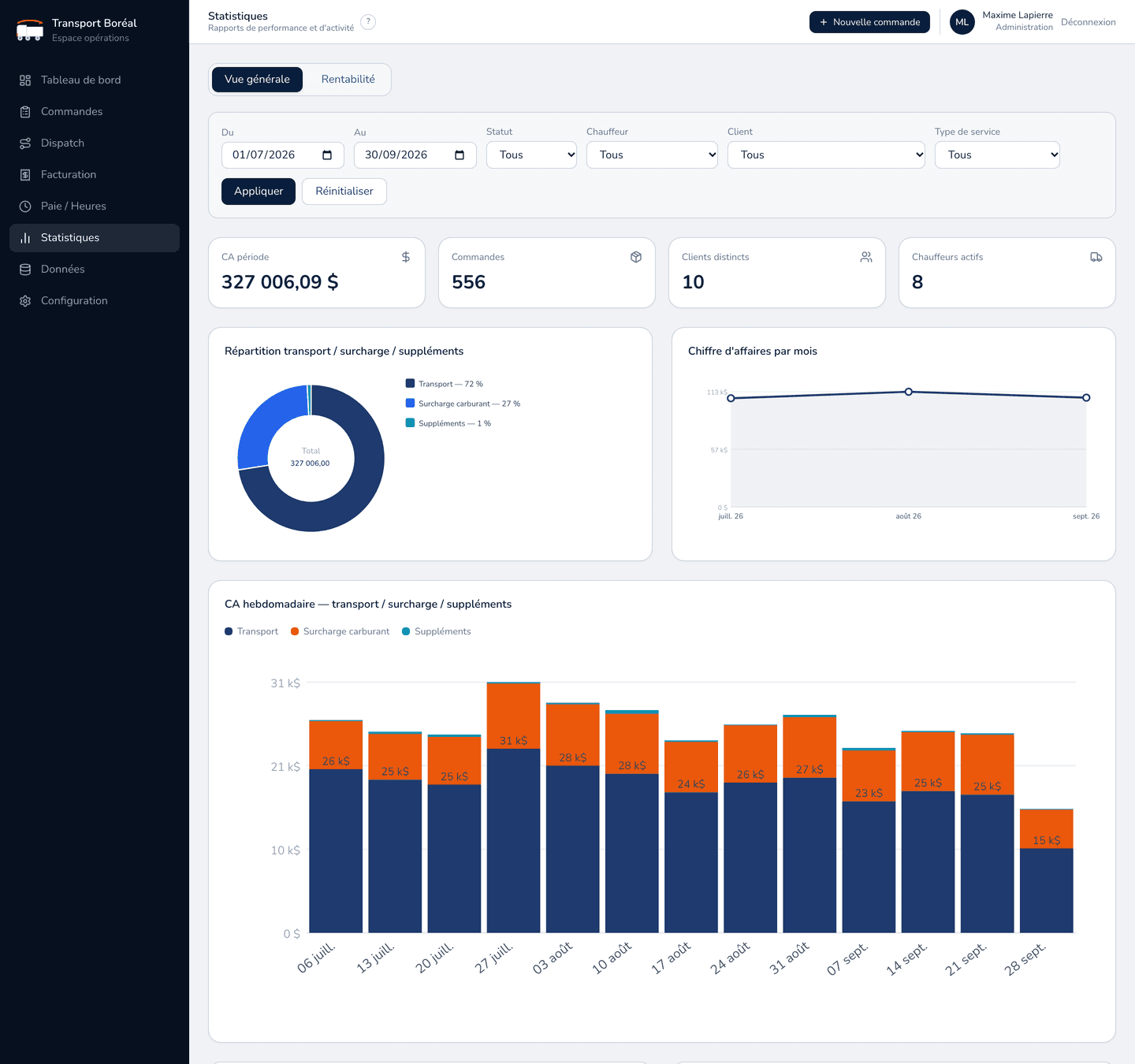Image resolution: width=1135 pixels, height=1064 pixels.
Task: Go to Facturation in the sidebar
Action: [x=95, y=175]
